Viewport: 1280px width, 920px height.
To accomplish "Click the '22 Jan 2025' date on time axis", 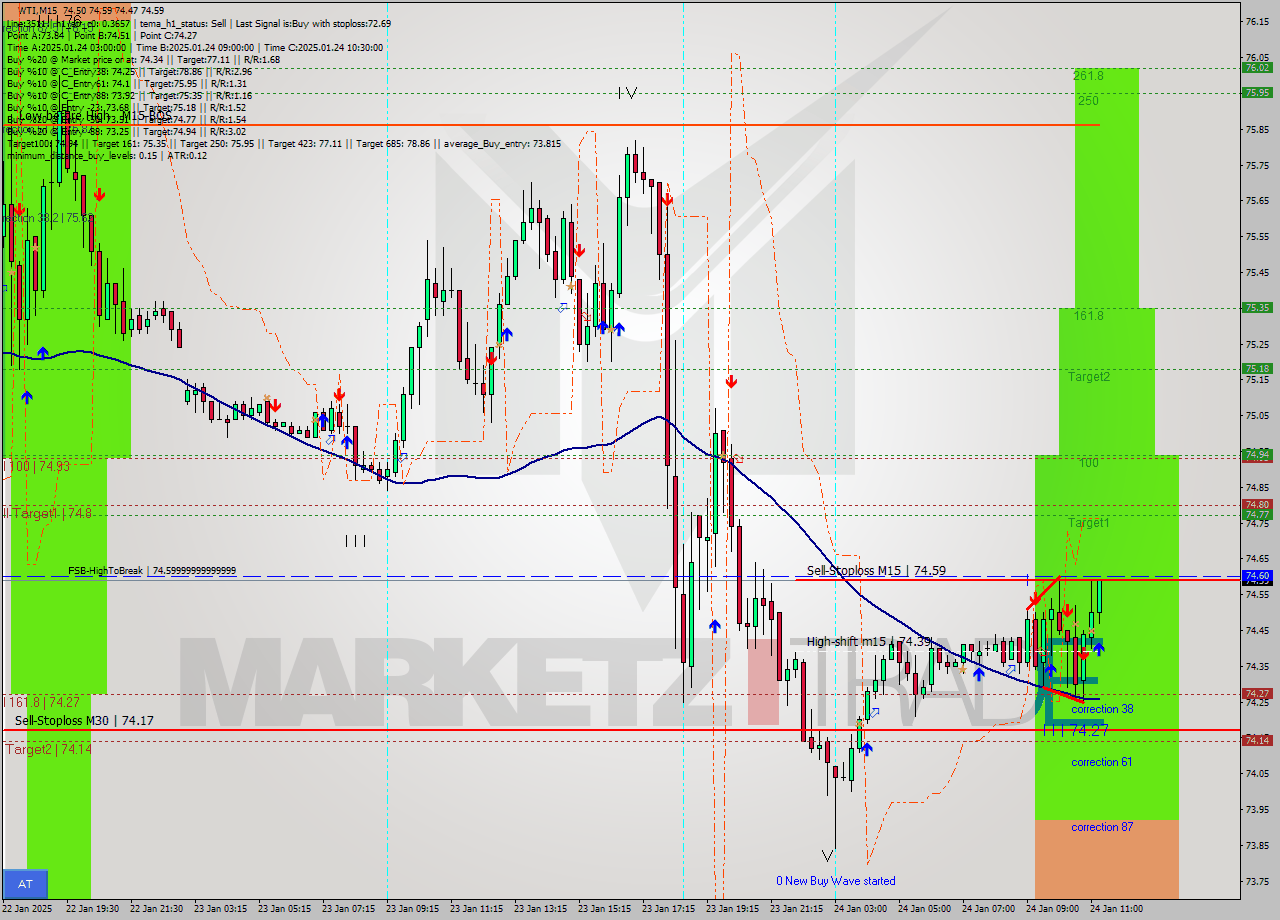I will click(28, 909).
